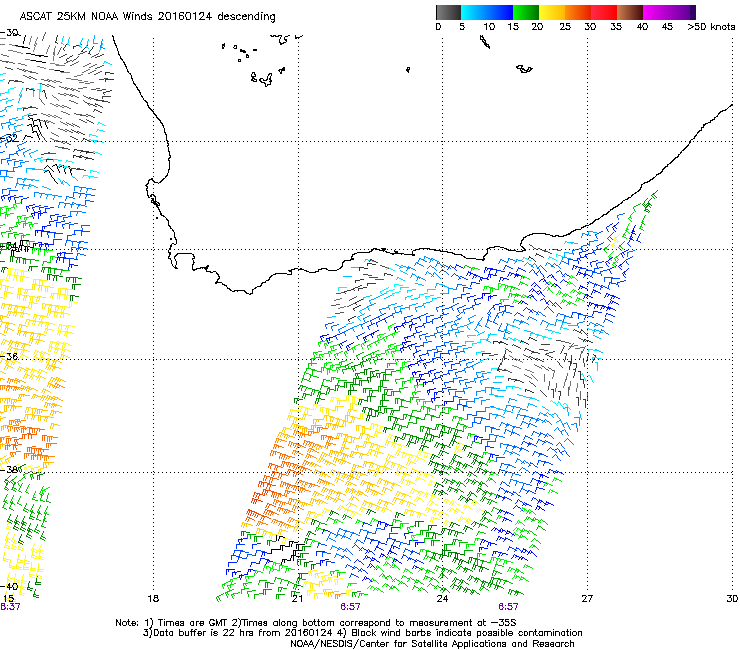This screenshot has height=650, width=740.
Task: Click the legend tick label '25'
Action: [x=565, y=27]
